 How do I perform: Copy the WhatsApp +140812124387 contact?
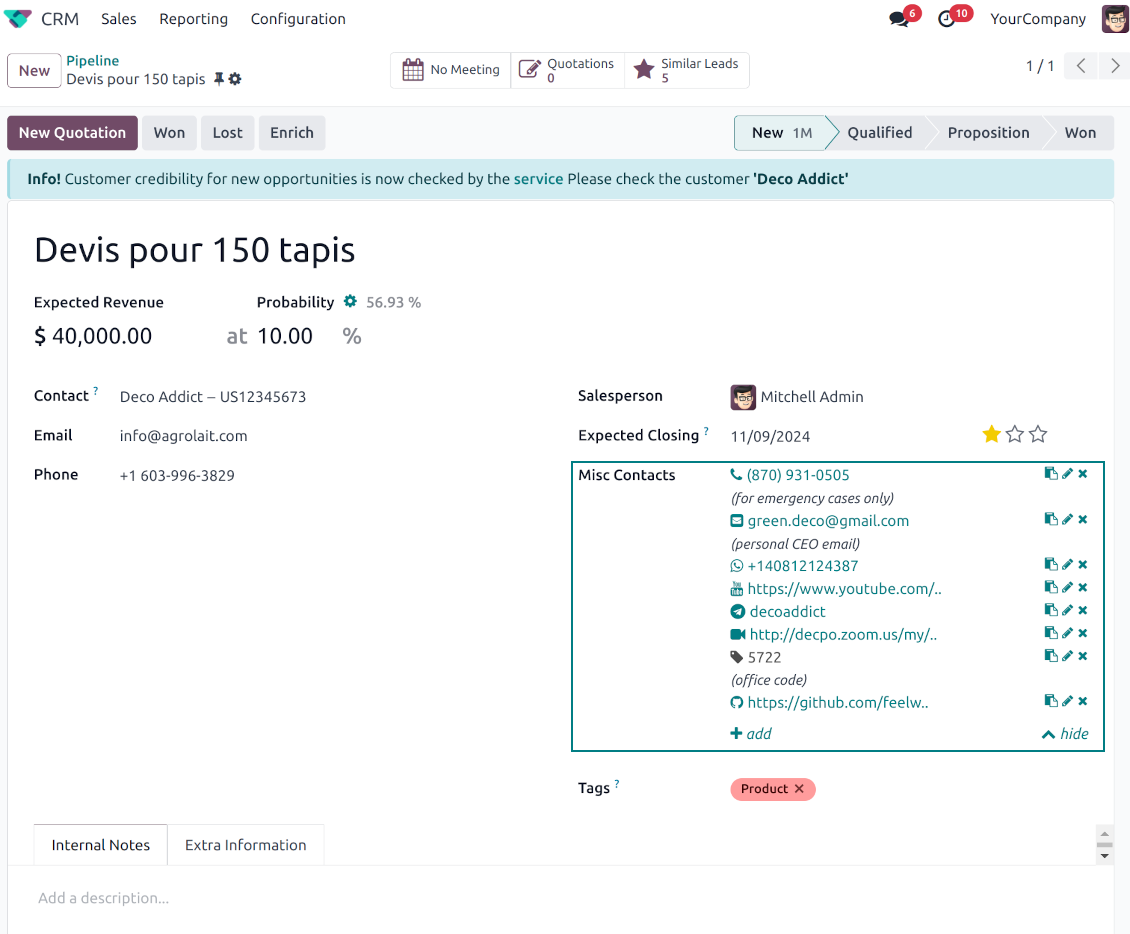1051,564
